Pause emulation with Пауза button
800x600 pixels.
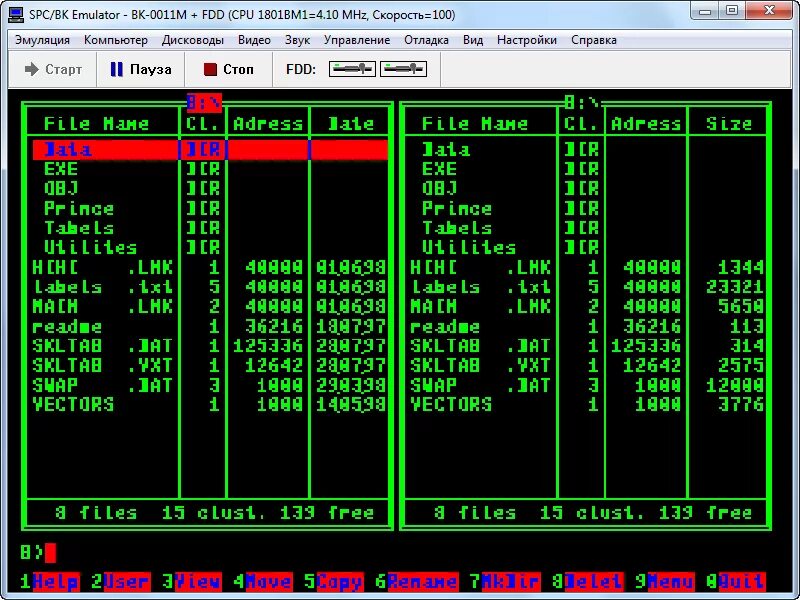point(141,69)
